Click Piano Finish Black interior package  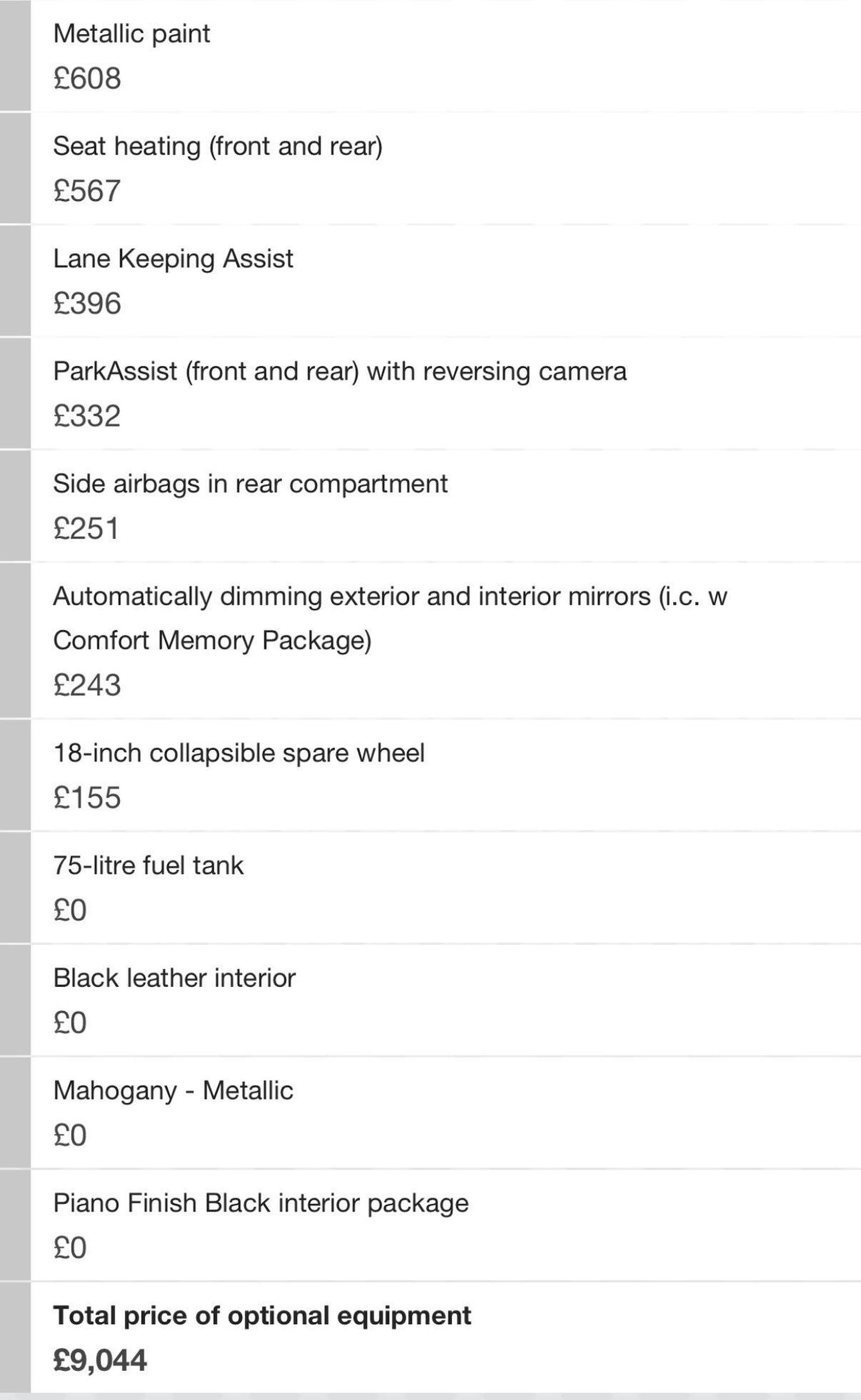point(261,1203)
